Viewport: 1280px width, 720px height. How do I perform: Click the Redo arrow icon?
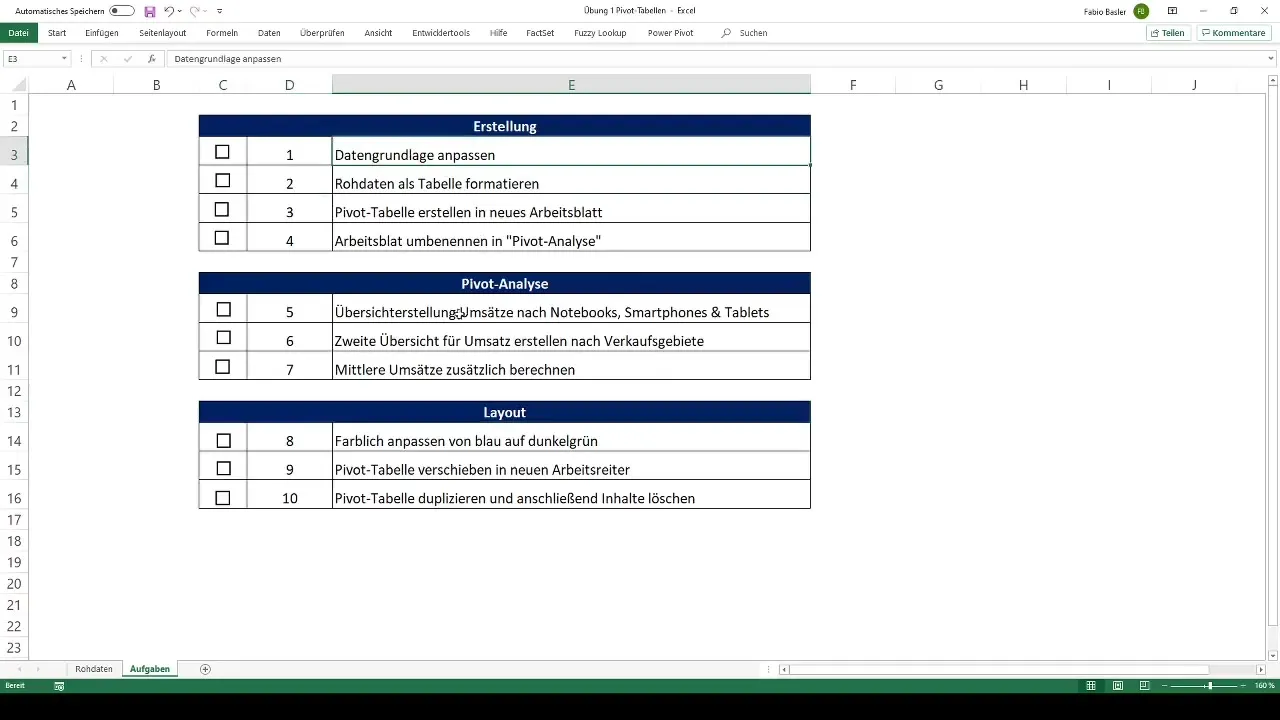[x=195, y=10]
